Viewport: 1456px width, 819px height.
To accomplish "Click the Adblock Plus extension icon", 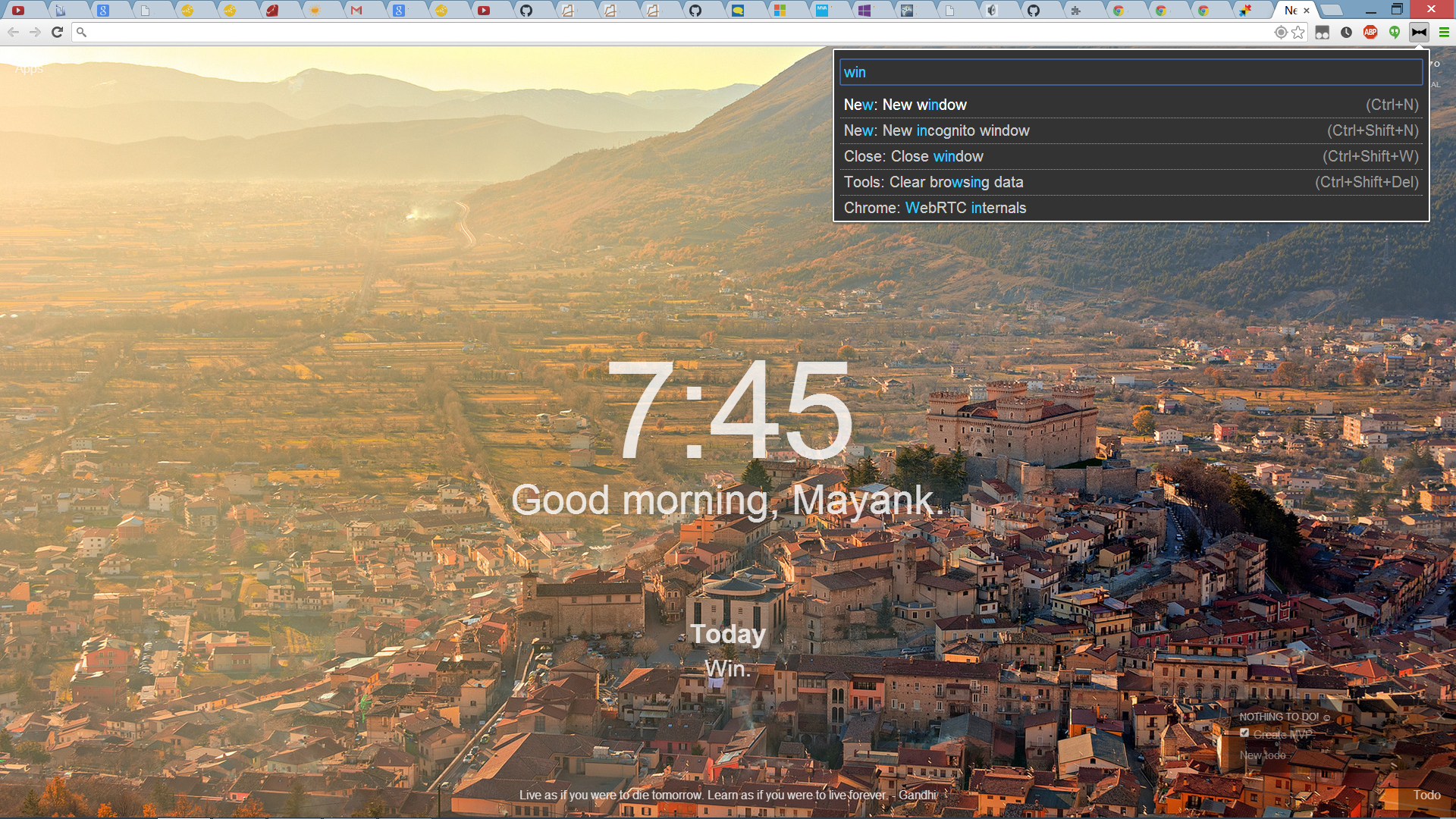I will (1370, 32).
